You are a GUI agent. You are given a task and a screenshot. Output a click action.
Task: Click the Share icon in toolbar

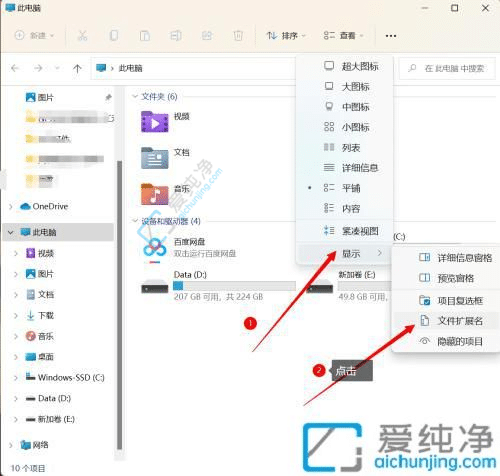(207, 35)
